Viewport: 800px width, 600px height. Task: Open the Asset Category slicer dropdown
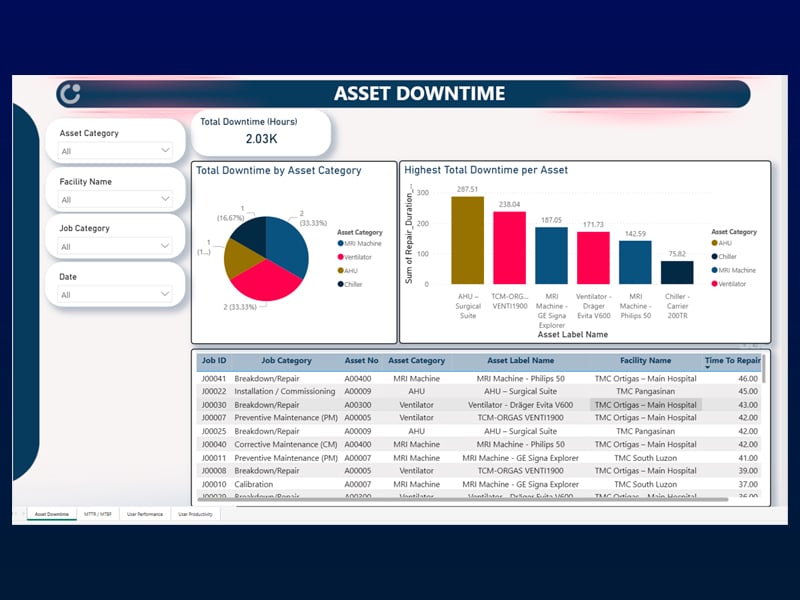[x=115, y=151]
